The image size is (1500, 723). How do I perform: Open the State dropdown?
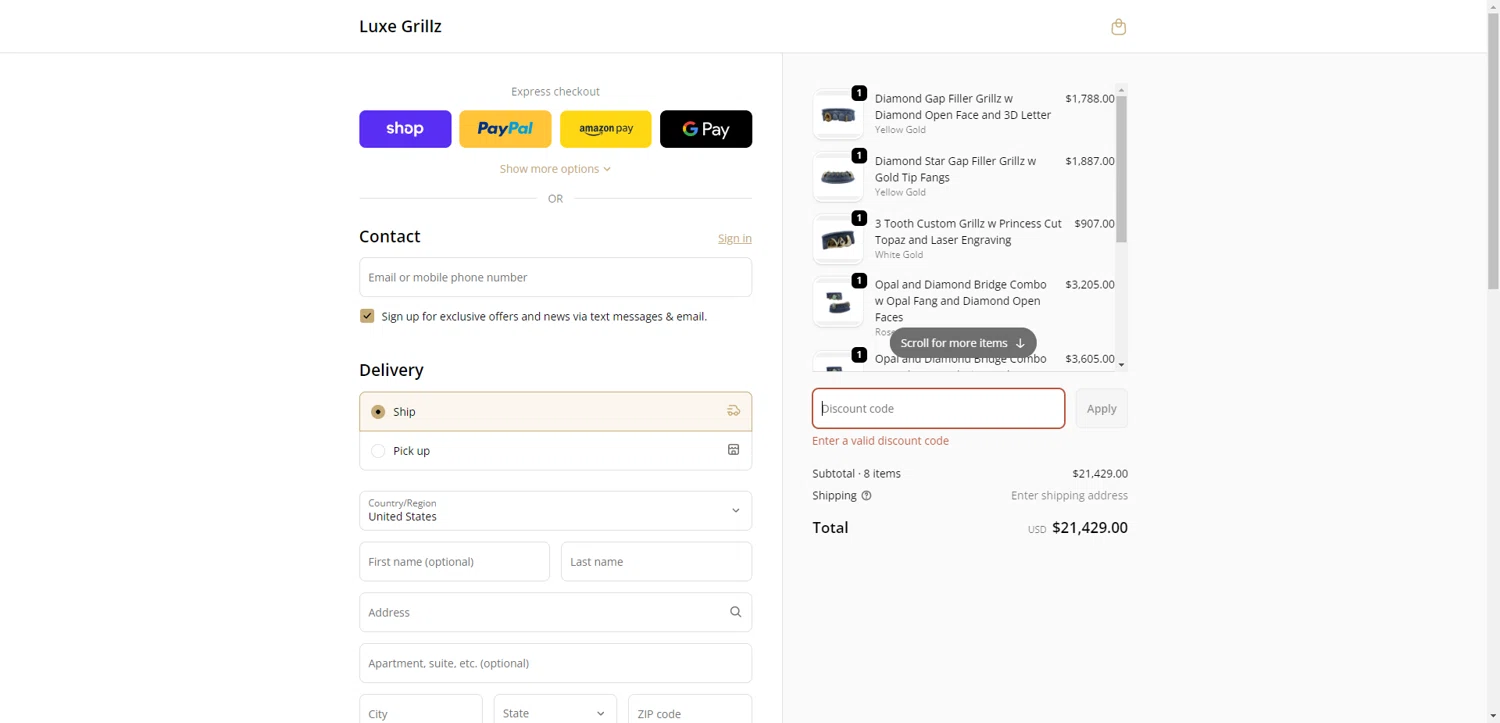coord(555,709)
